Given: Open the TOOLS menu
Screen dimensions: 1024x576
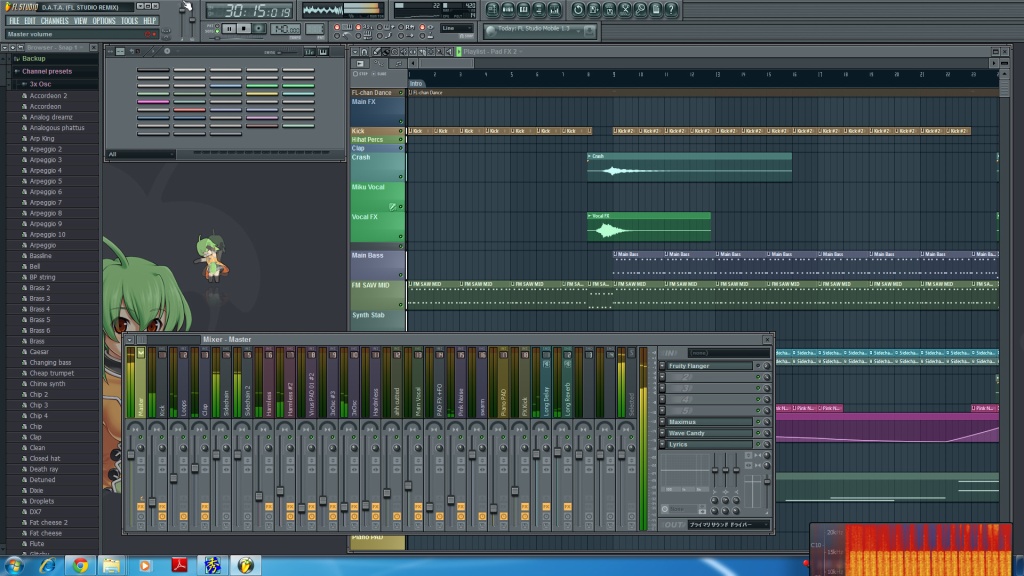Looking at the screenshot, I should (x=129, y=21).
